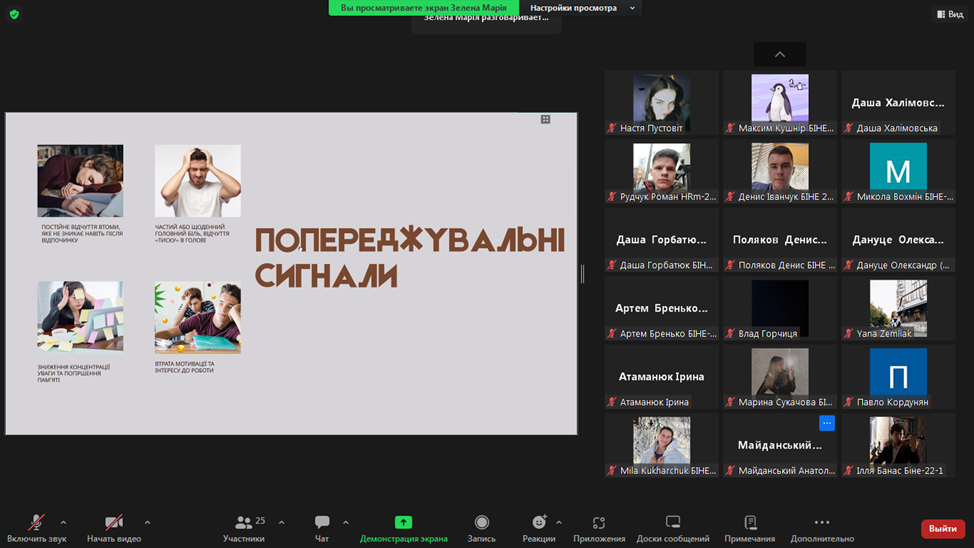
Task: Open the Реакции reactions icon
Action: [x=539, y=523]
